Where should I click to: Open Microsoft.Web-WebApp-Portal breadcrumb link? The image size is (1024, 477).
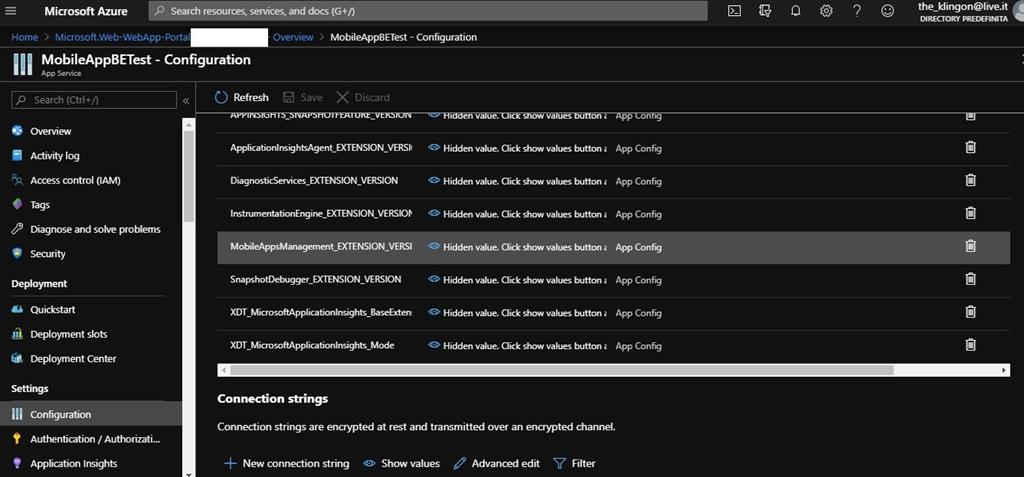(123, 37)
